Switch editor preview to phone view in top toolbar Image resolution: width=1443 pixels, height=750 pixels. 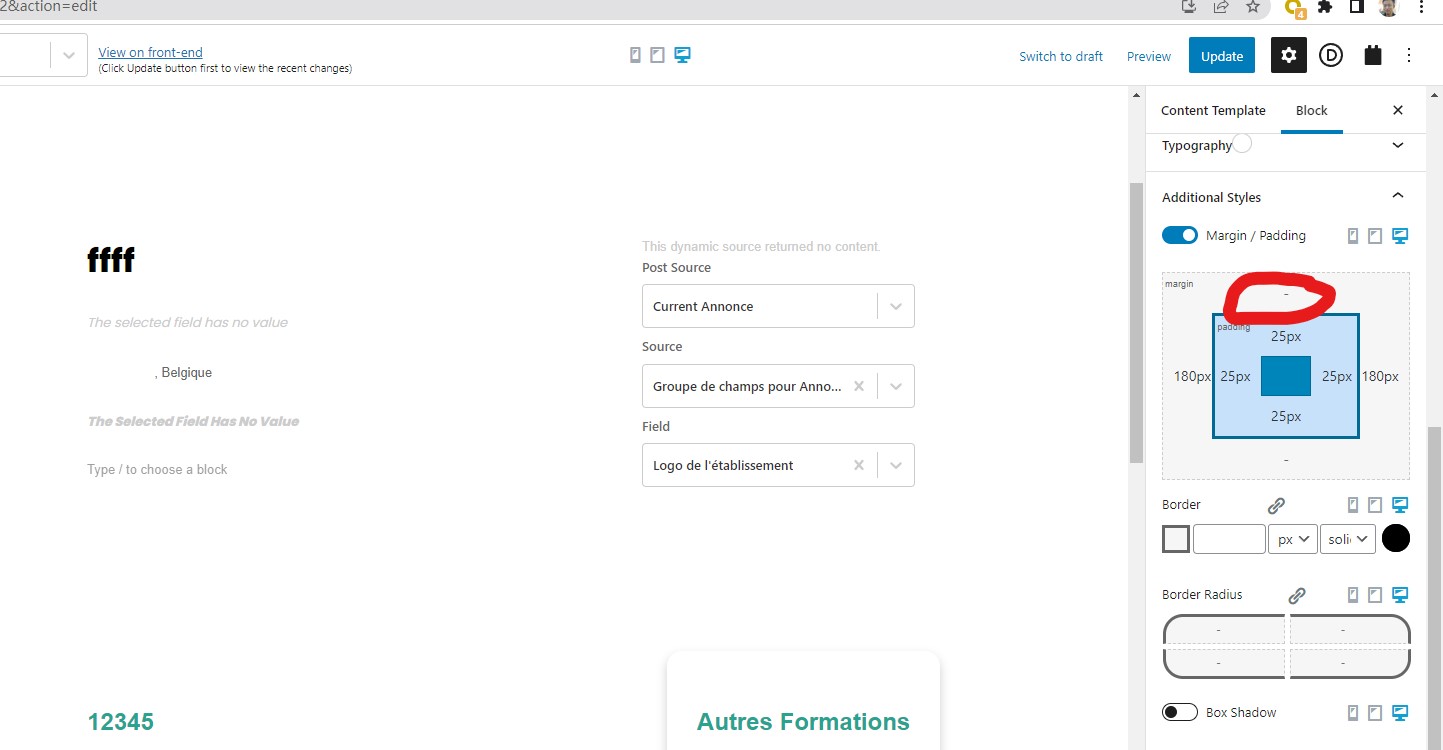click(635, 55)
